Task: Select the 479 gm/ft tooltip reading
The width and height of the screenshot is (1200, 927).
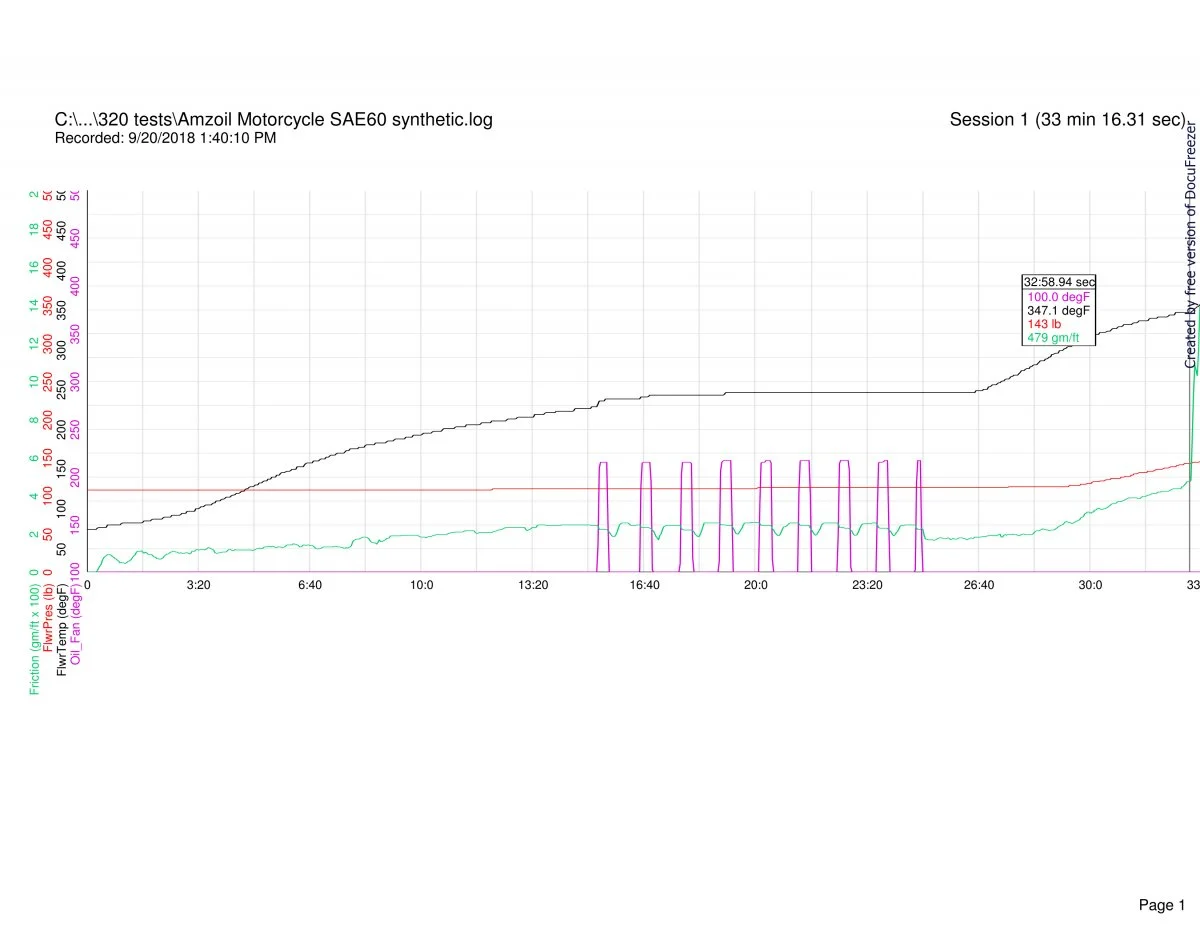Action: click(x=1053, y=338)
